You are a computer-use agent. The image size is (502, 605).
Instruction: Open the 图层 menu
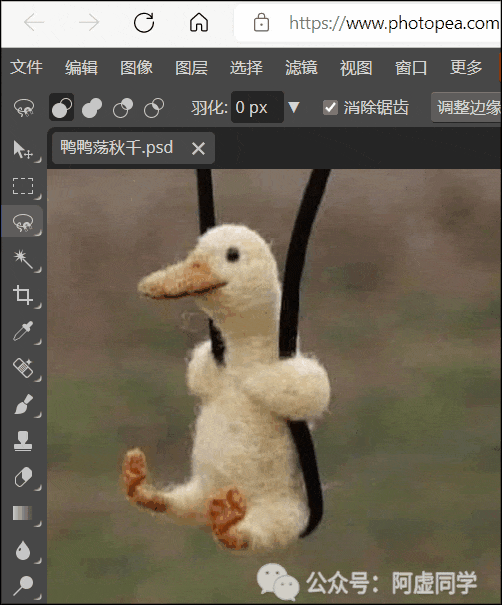click(x=191, y=68)
